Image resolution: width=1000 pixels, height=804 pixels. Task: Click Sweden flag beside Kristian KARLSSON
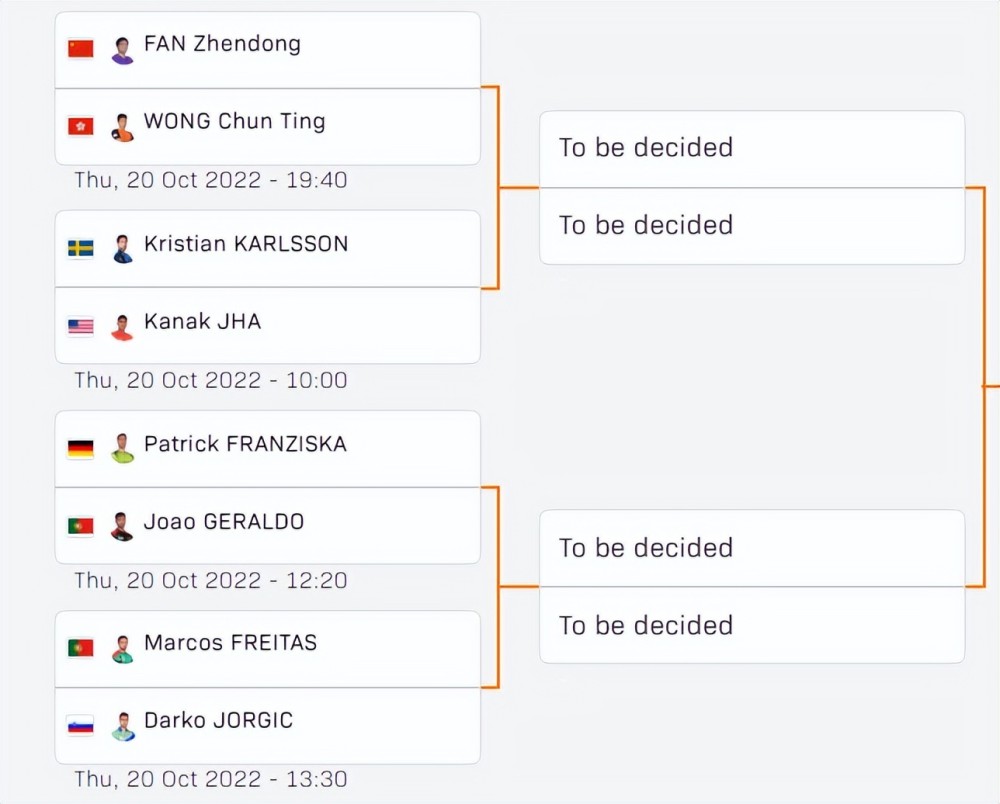(x=81, y=248)
